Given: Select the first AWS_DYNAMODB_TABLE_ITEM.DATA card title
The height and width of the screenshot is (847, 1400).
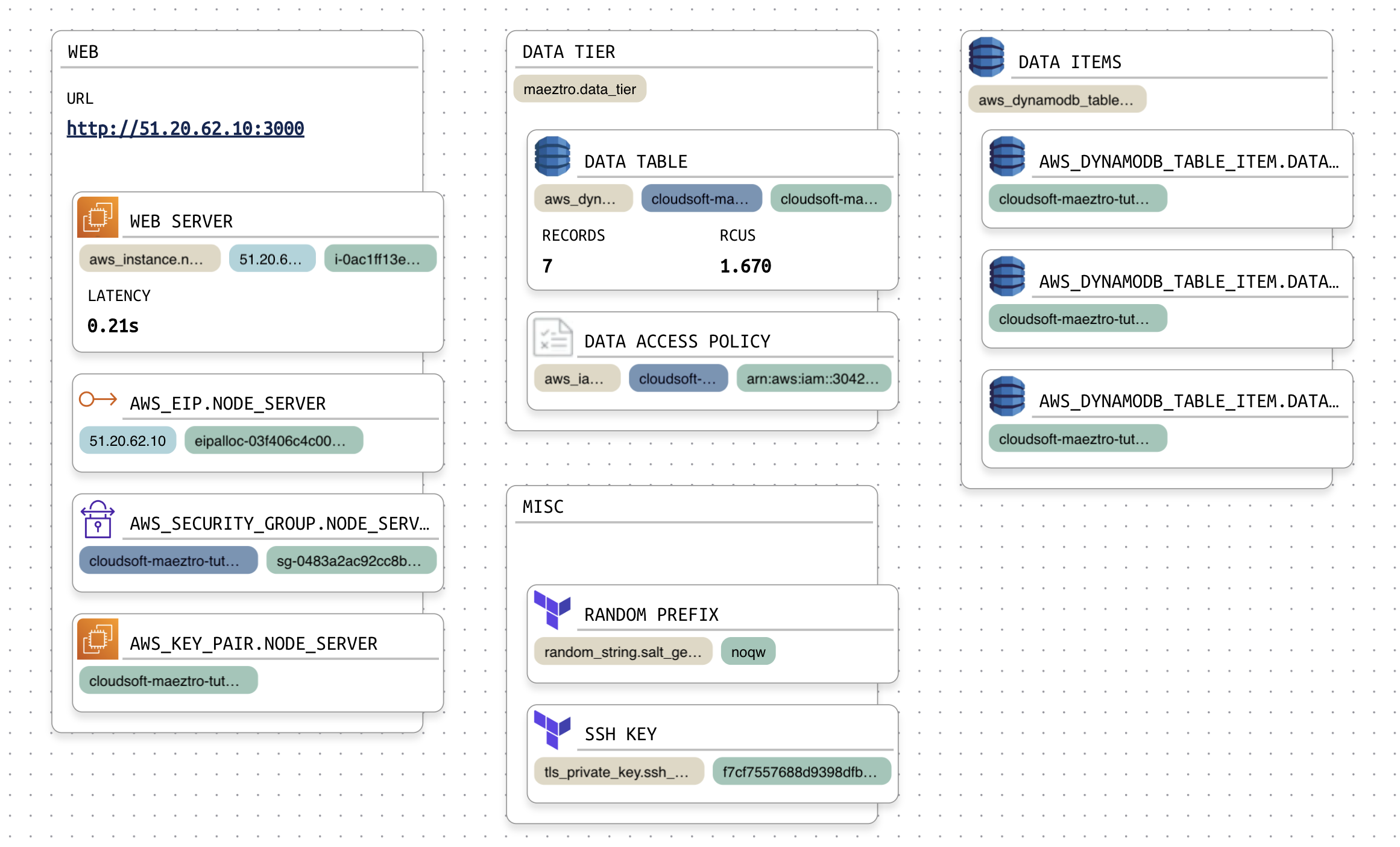Looking at the screenshot, I should [x=1188, y=162].
